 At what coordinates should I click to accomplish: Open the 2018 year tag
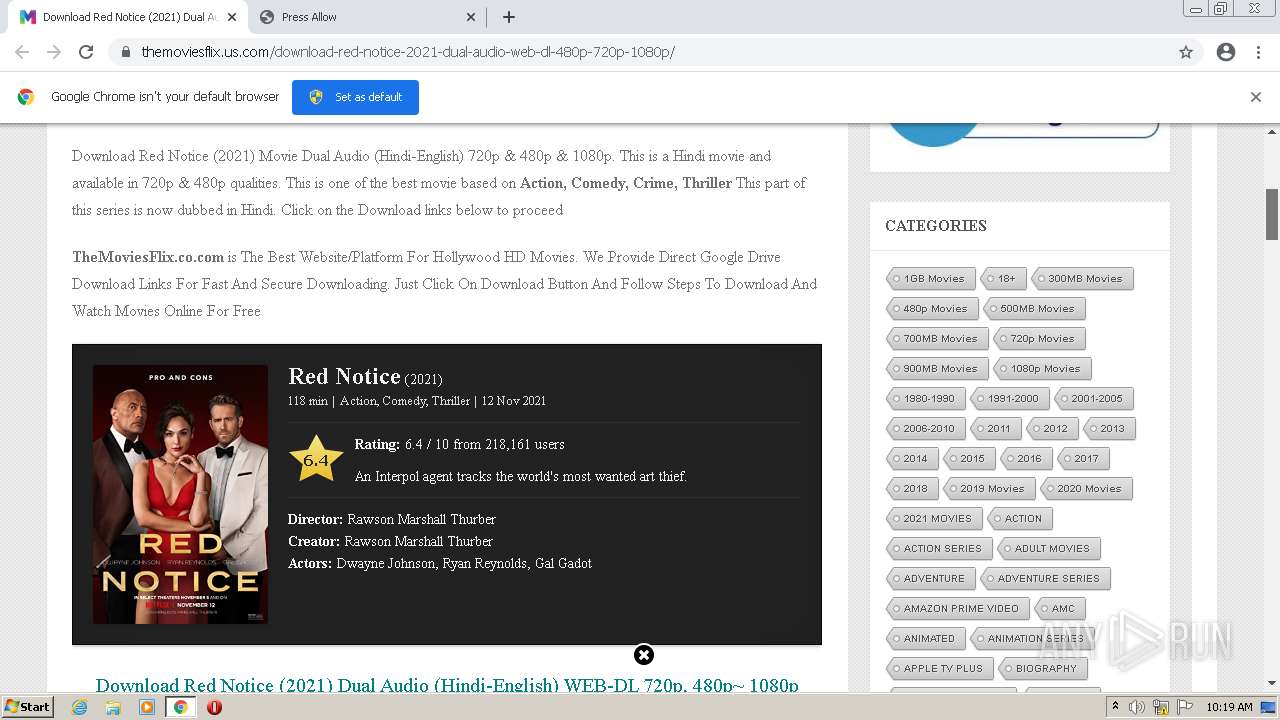pyautogui.click(x=910, y=489)
